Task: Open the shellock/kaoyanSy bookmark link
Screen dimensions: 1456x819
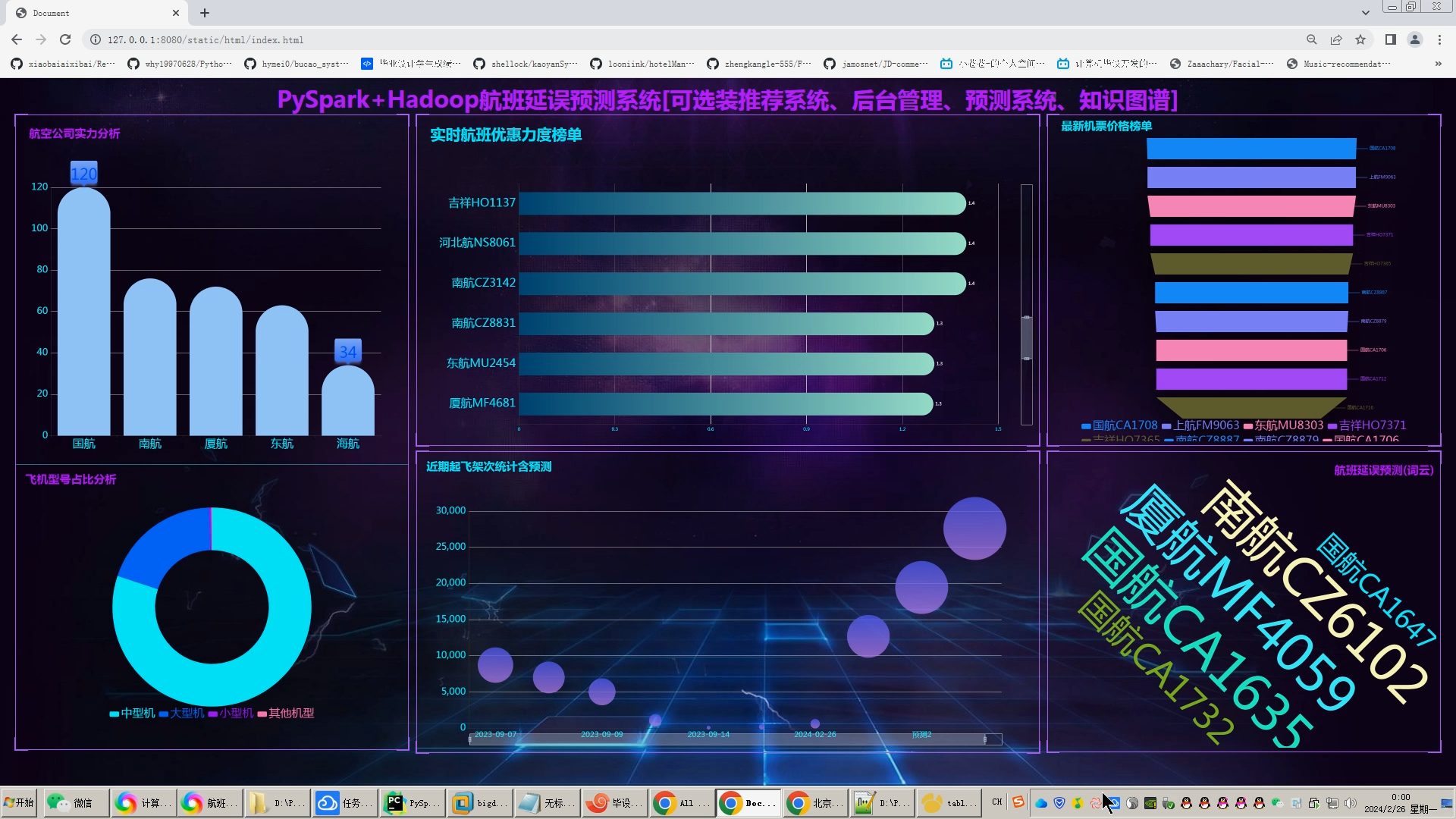Action: (525, 64)
